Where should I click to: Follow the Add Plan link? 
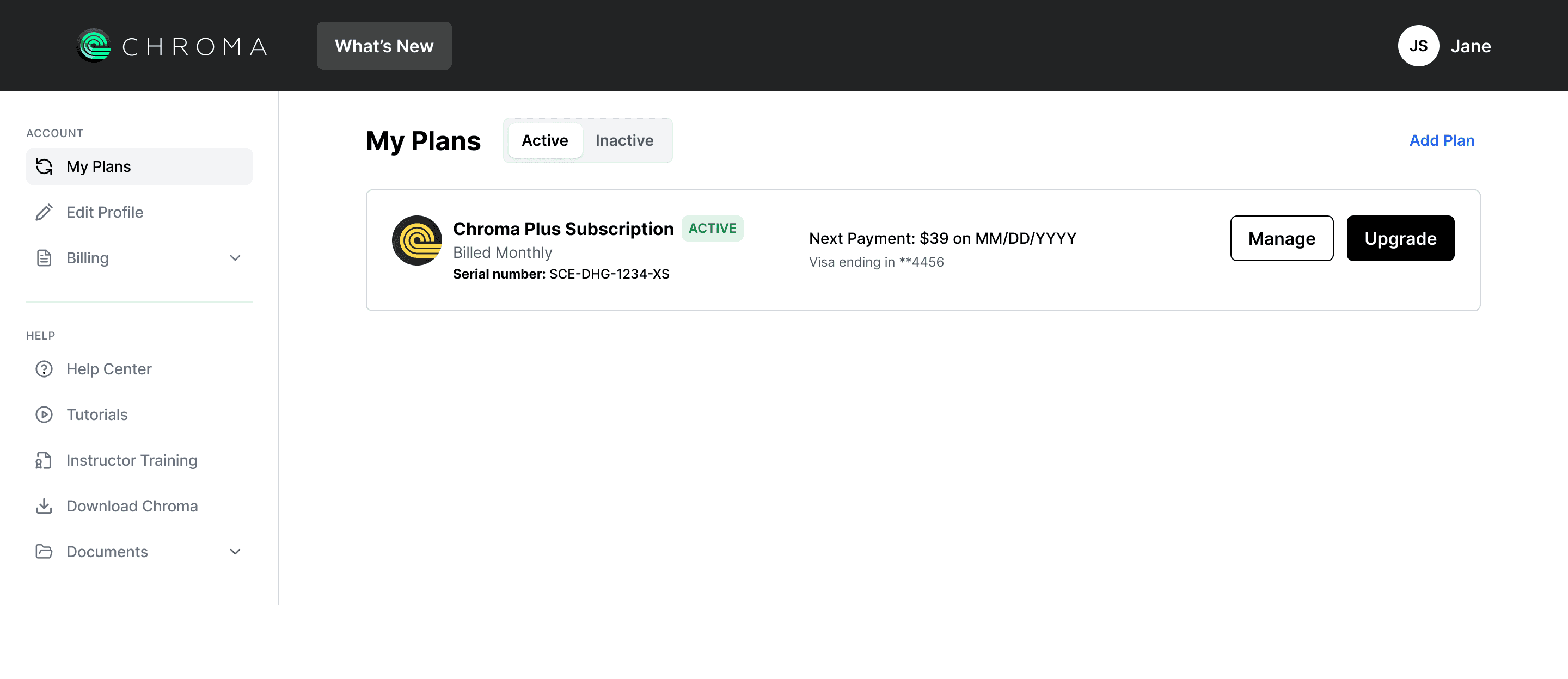1441,140
